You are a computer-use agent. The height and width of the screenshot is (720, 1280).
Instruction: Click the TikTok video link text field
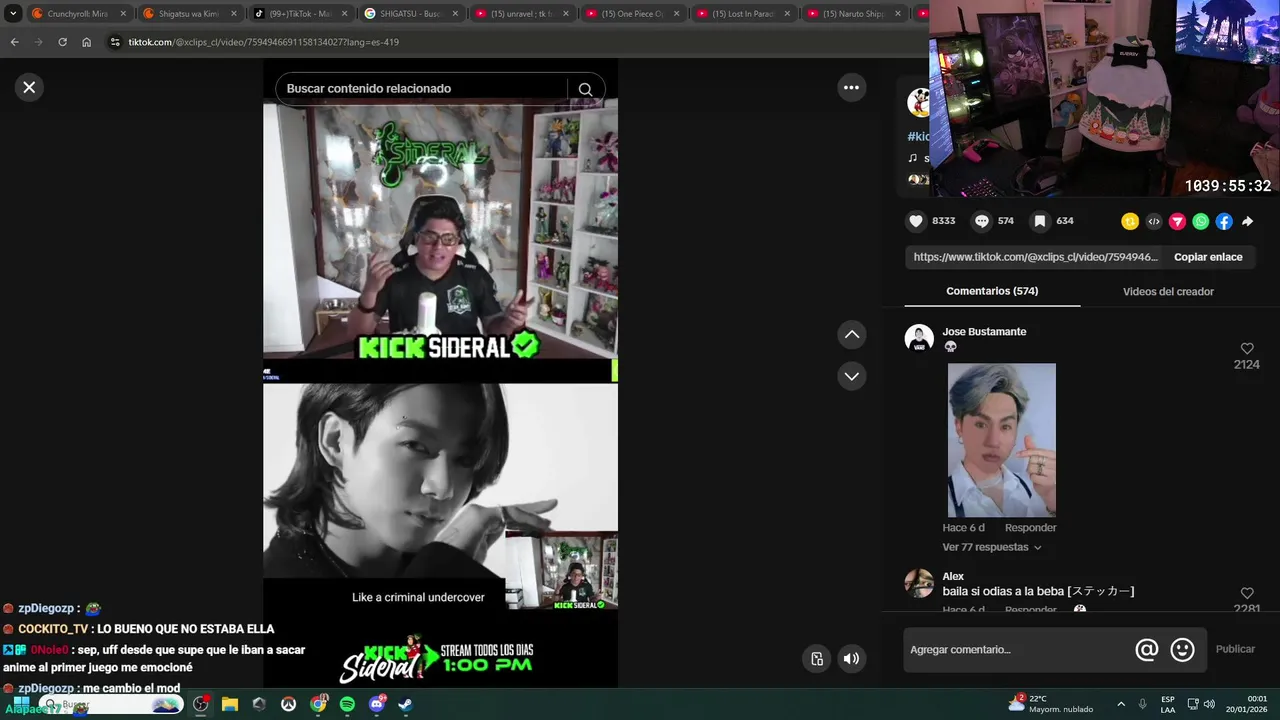click(x=1035, y=257)
